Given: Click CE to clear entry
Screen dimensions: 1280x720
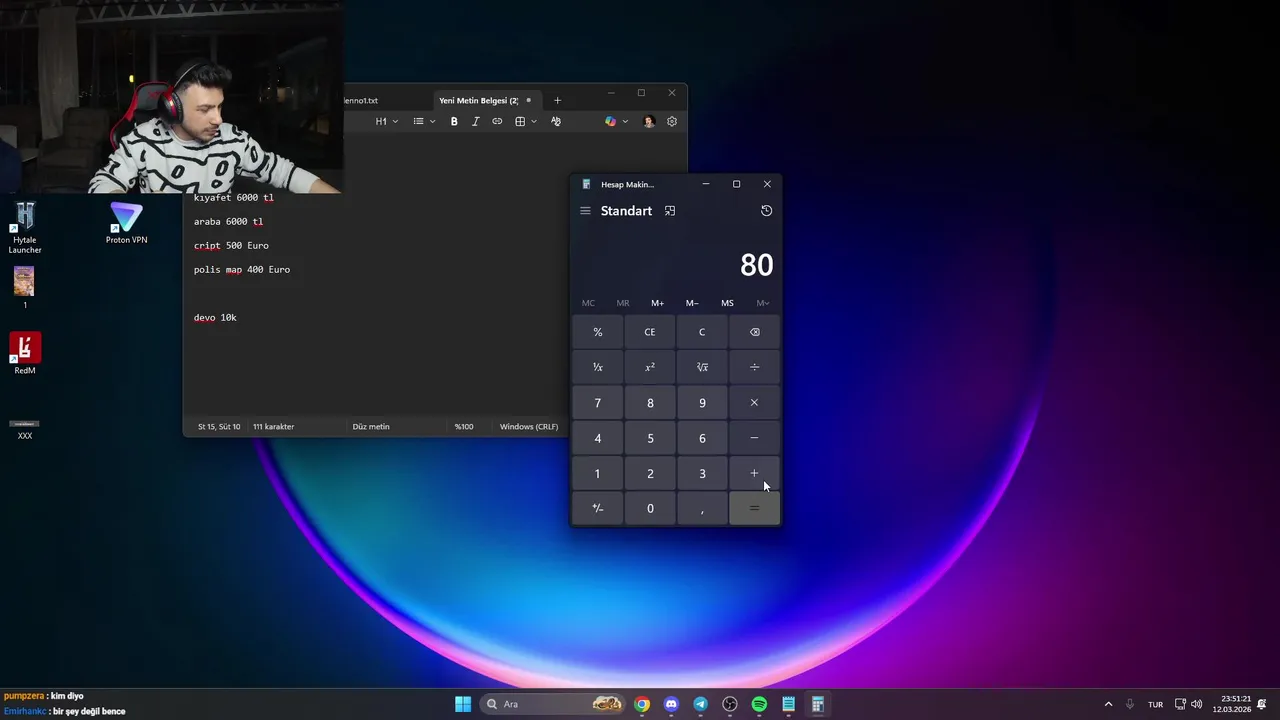Looking at the screenshot, I should point(650,332).
